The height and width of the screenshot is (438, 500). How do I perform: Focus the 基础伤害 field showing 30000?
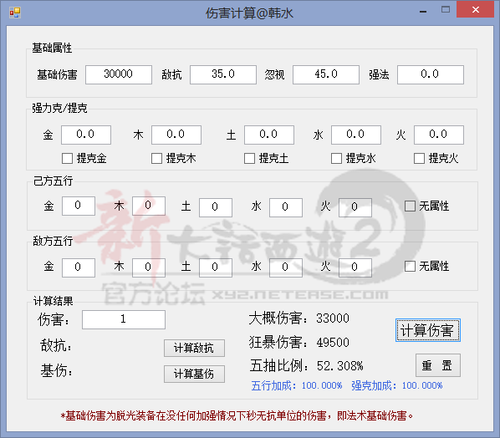click(x=118, y=74)
